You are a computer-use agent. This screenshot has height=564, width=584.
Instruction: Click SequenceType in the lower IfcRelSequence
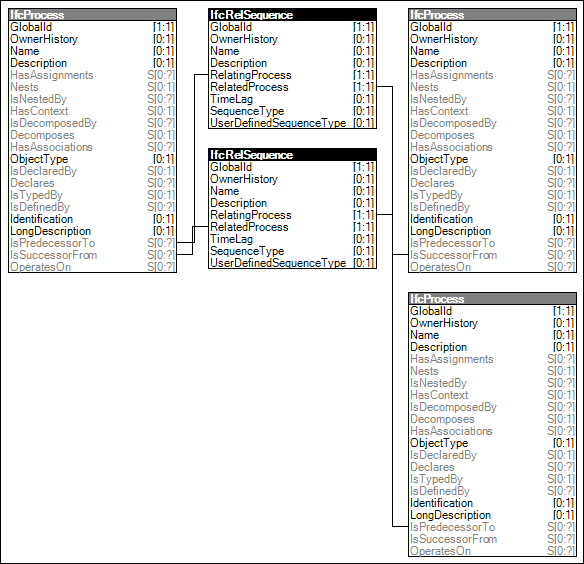coord(292,251)
